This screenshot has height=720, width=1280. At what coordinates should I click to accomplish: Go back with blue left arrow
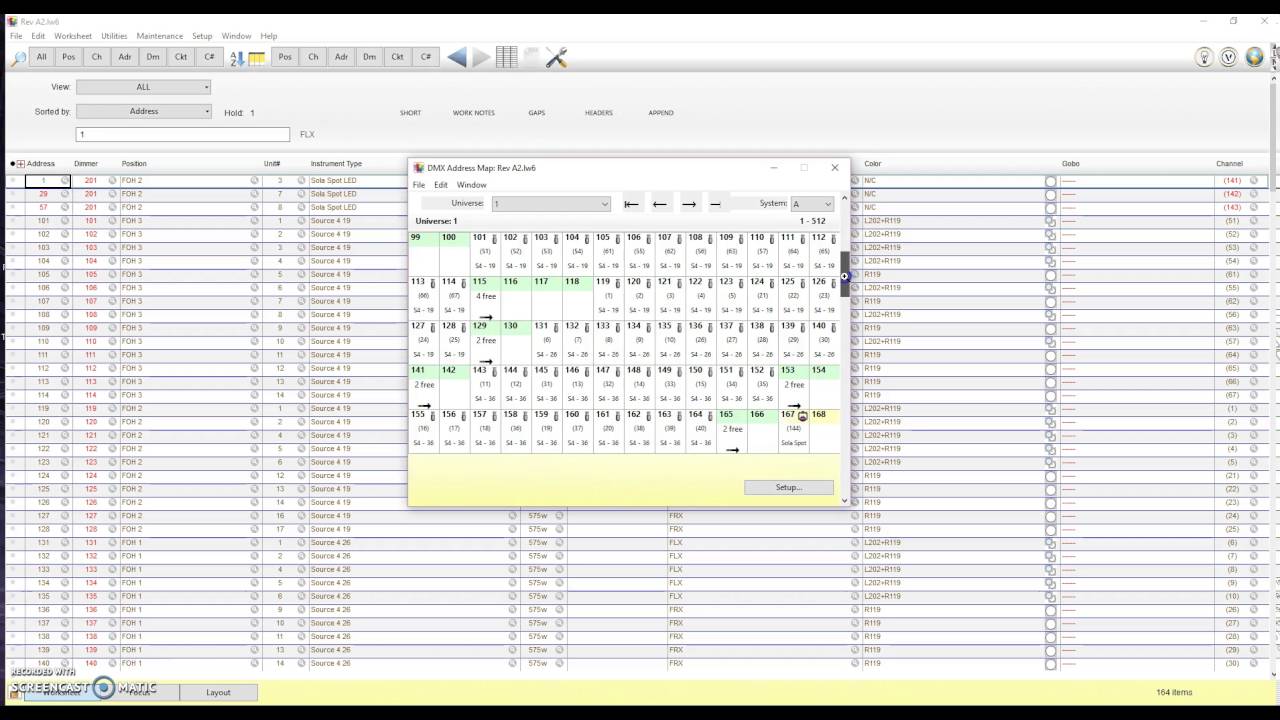[457, 58]
